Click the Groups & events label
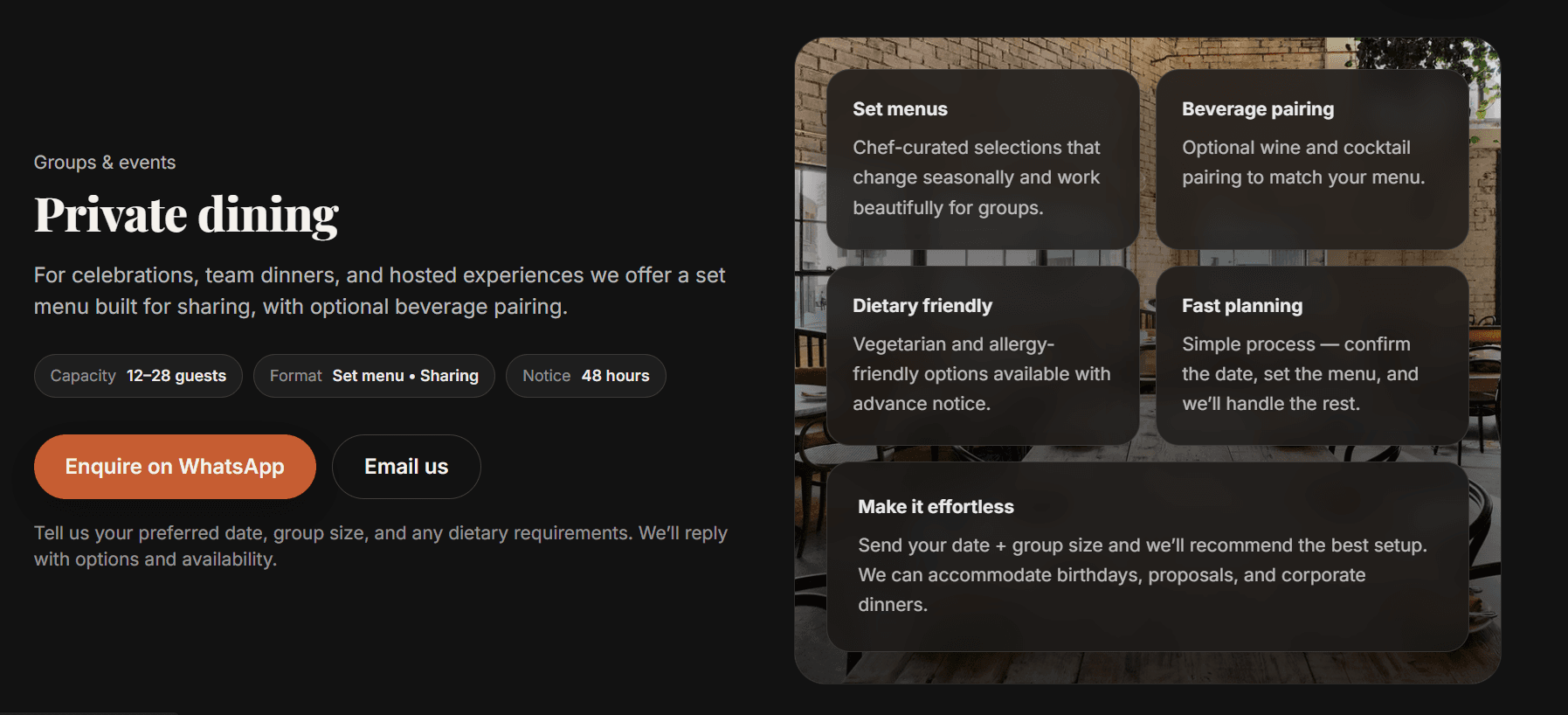This screenshot has width=1568, height=715. tap(105, 163)
